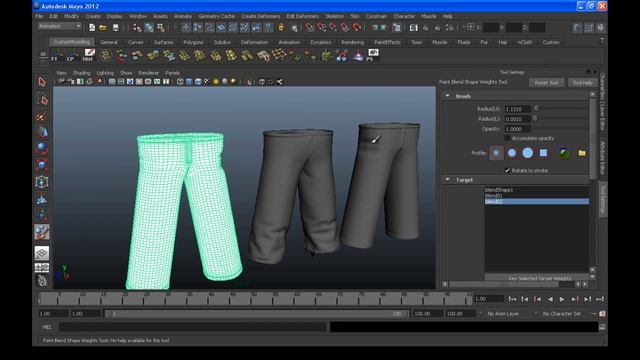Select the last-used image brush profile

tap(564, 153)
